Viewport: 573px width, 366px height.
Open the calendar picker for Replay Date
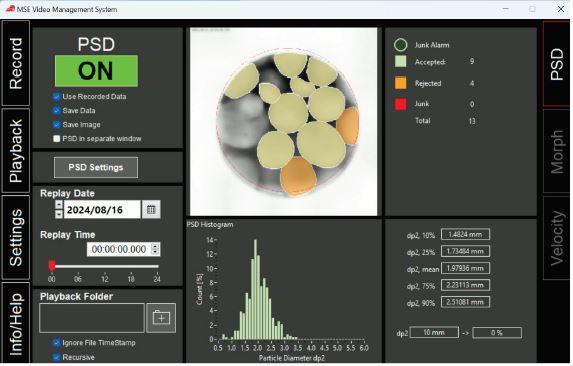tap(151, 210)
